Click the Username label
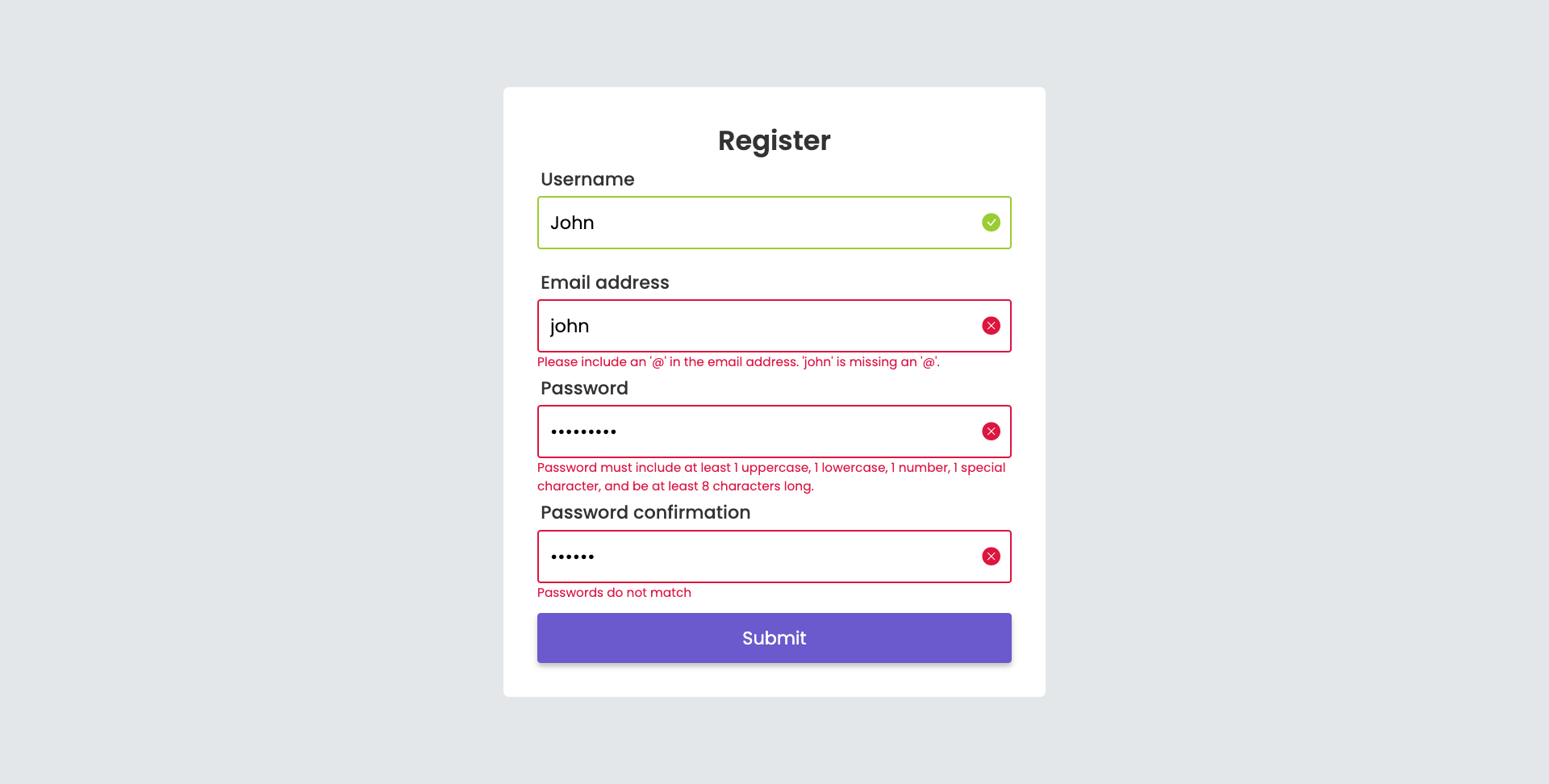The width and height of the screenshot is (1549, 784). (587, 179)
